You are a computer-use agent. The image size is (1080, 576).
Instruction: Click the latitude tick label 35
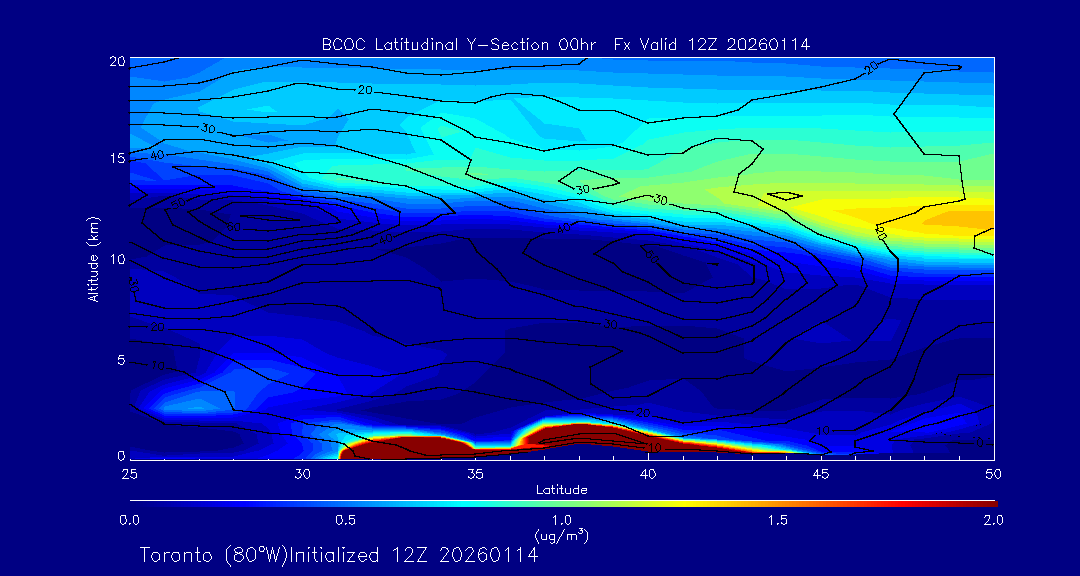(x=475, y=474)
